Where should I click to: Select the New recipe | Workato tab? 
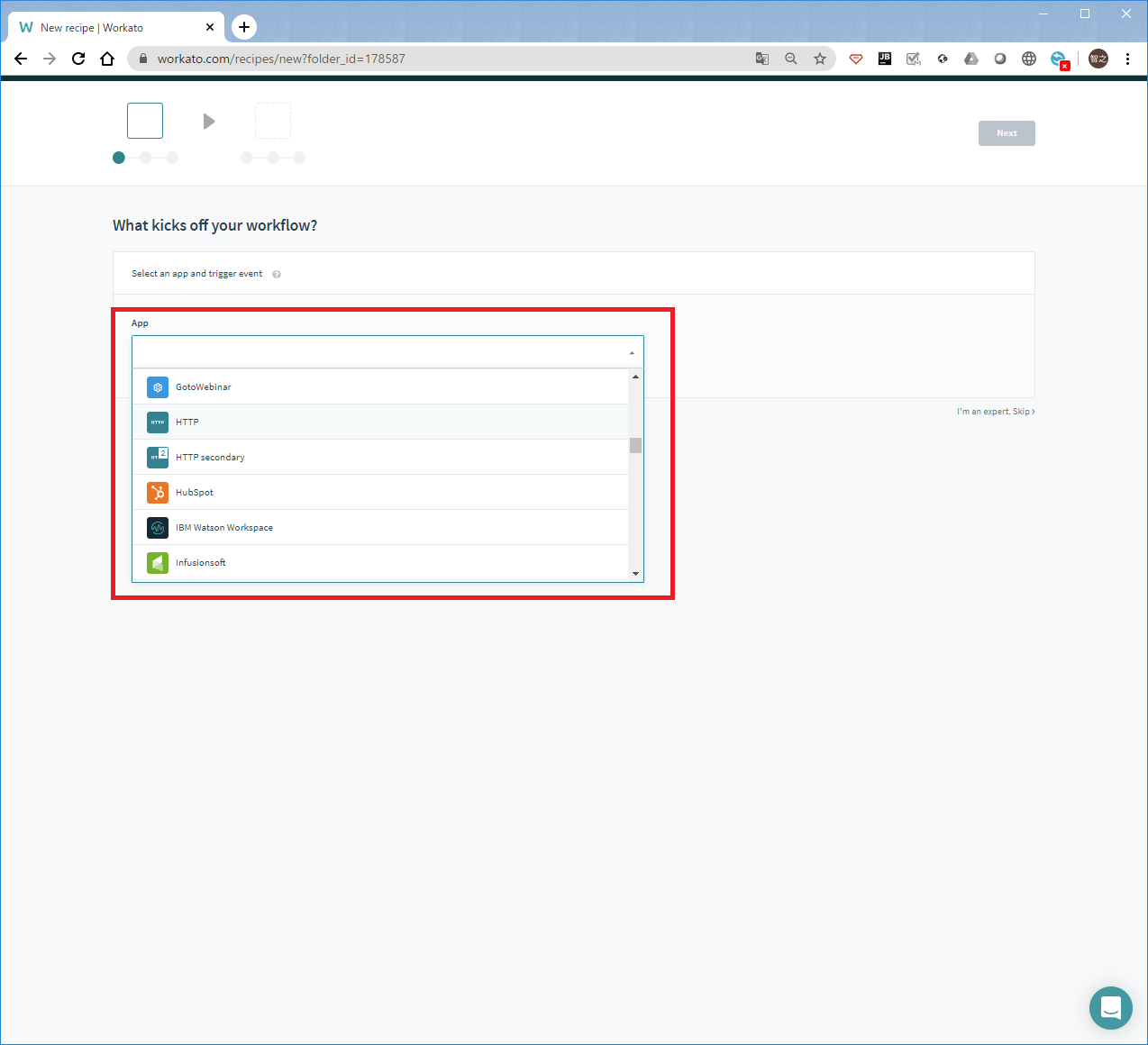[x=114, y=27]
